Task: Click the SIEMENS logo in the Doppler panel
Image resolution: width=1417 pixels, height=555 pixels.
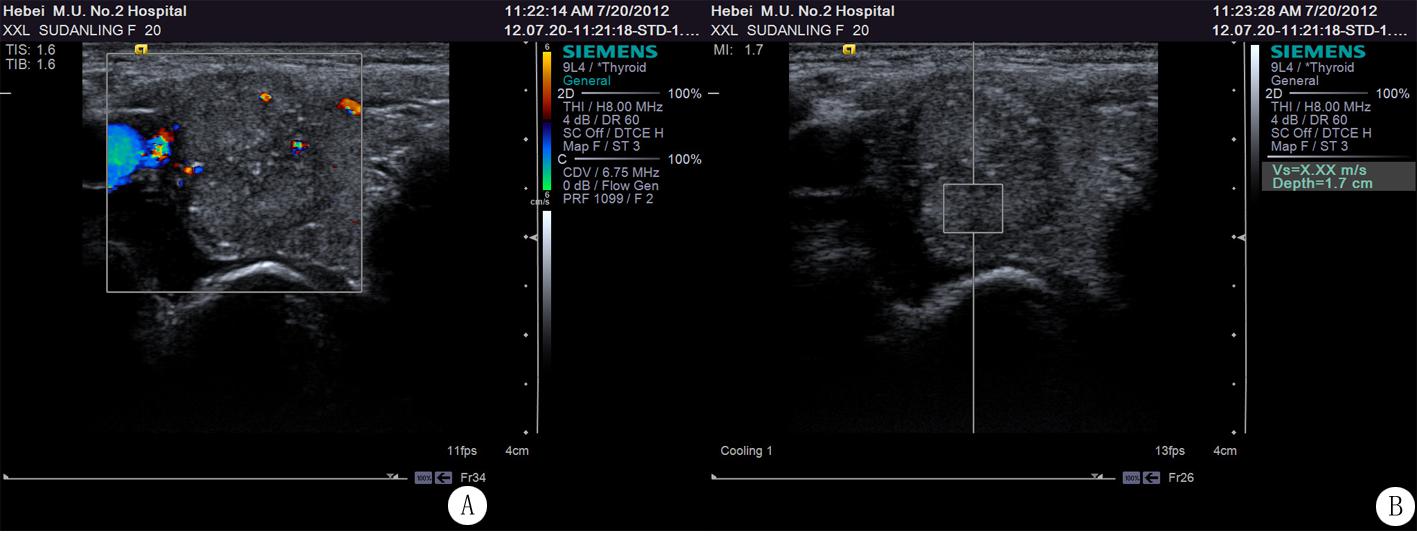Action: 610,51
